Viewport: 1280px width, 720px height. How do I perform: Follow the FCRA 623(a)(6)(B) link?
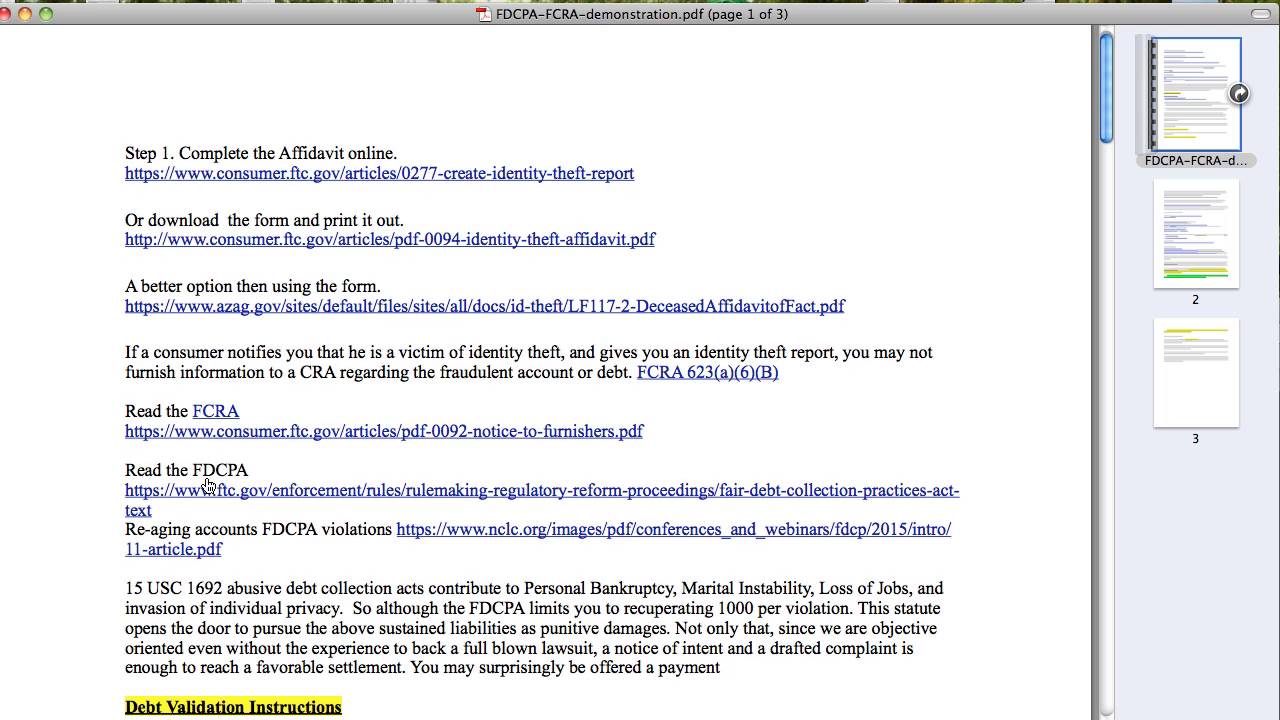[707, 372]
